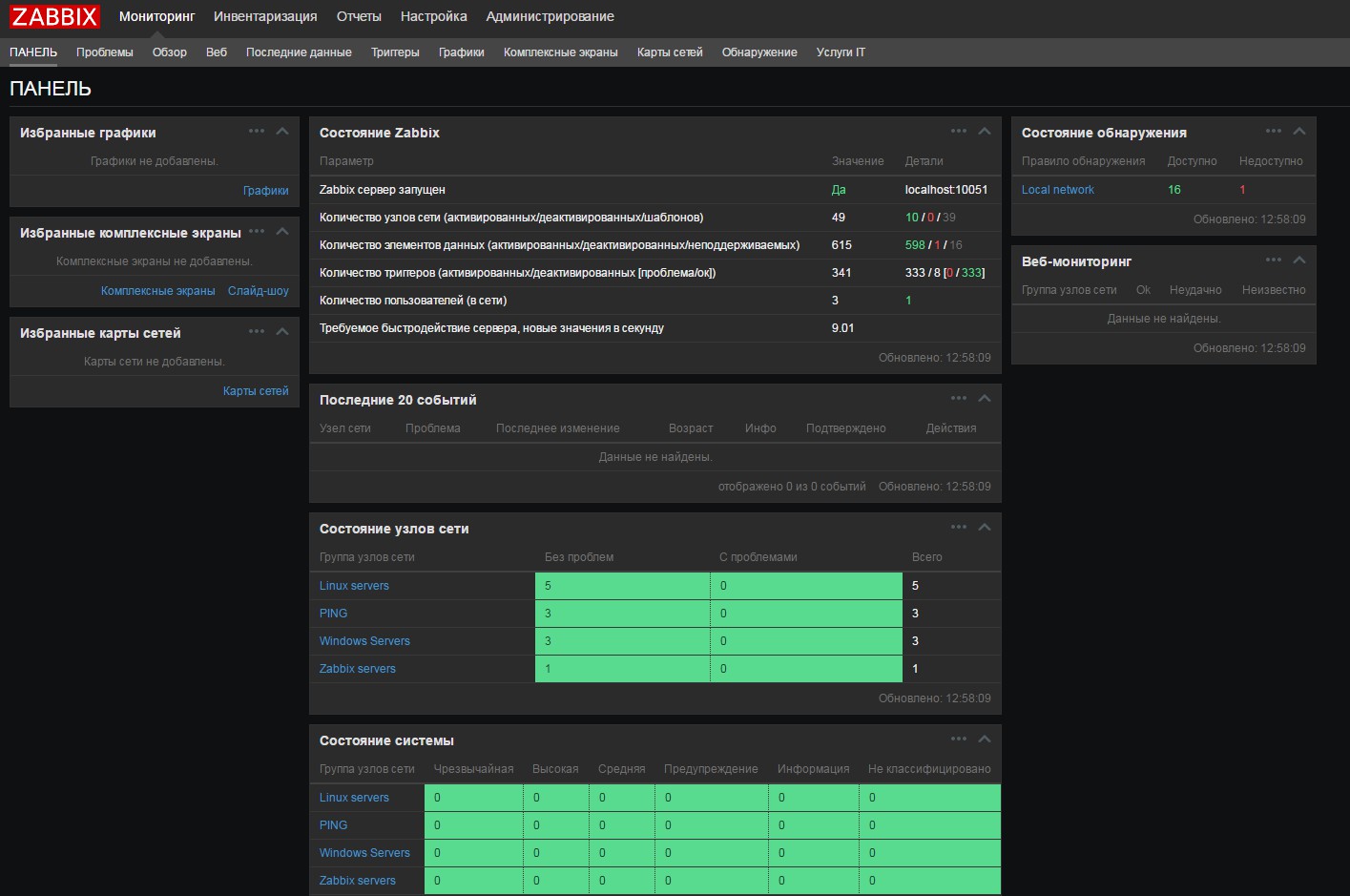
Task: Collapse the Избранные комплексные экраны widget
Action: pyautogui.click(x=282, y=232)
